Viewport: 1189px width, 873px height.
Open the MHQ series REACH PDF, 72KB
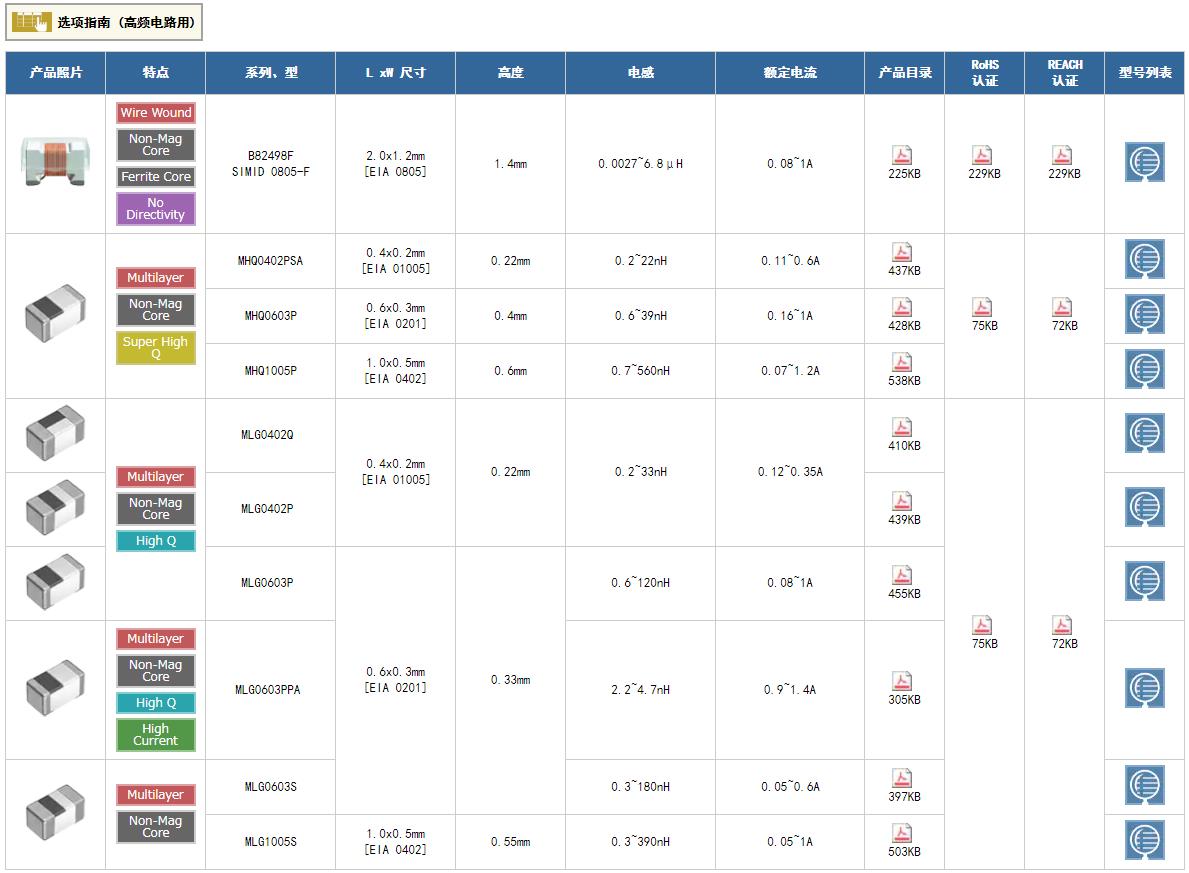[x=1063, y=308]
